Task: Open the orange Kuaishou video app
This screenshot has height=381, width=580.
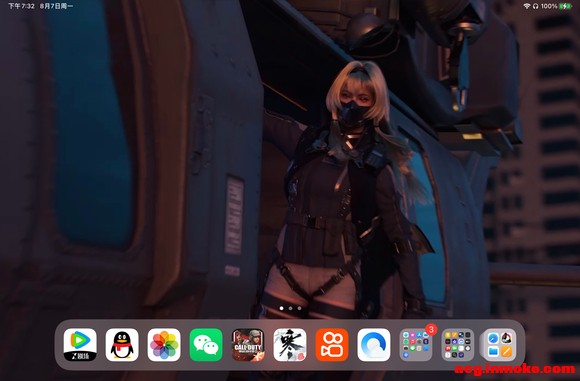Action: click(x=332, y=345)
